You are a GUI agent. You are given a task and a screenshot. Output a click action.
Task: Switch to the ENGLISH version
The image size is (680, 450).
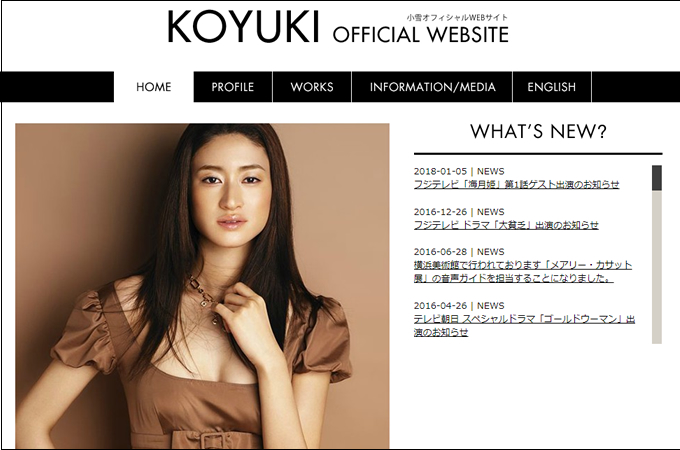coord(552,87)
